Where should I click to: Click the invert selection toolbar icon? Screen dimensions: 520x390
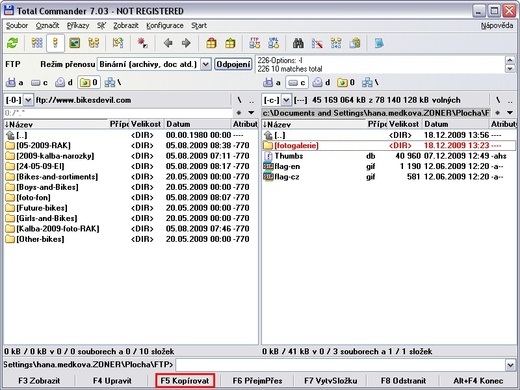click(118, 43)
